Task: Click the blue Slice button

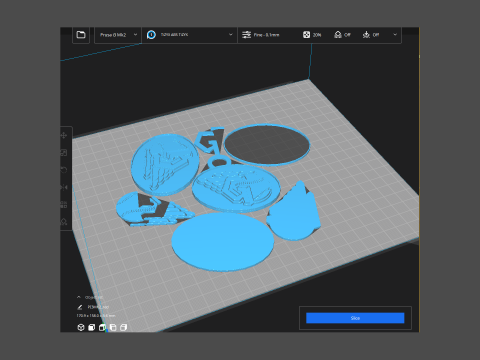Action: click(x=355, y=318)
